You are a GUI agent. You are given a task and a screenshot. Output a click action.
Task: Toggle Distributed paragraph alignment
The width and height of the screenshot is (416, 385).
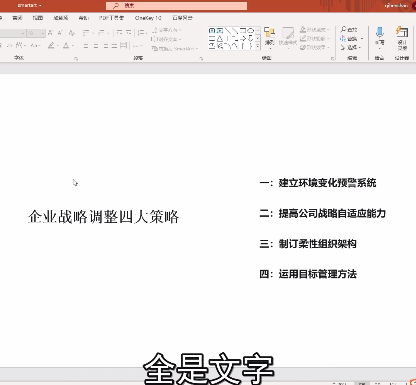pos(123,46)
